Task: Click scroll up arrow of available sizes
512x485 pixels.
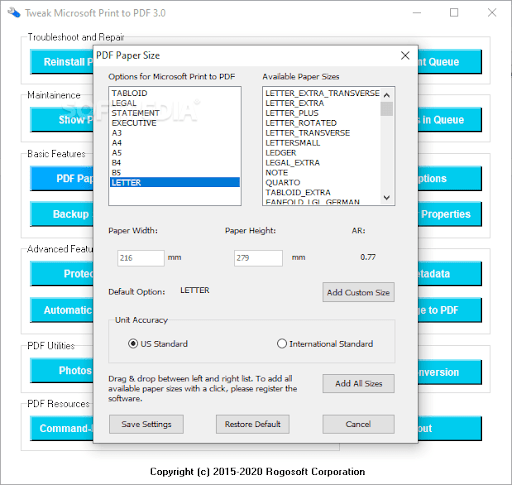Action: pyautogui.click(x=387, y=95)
